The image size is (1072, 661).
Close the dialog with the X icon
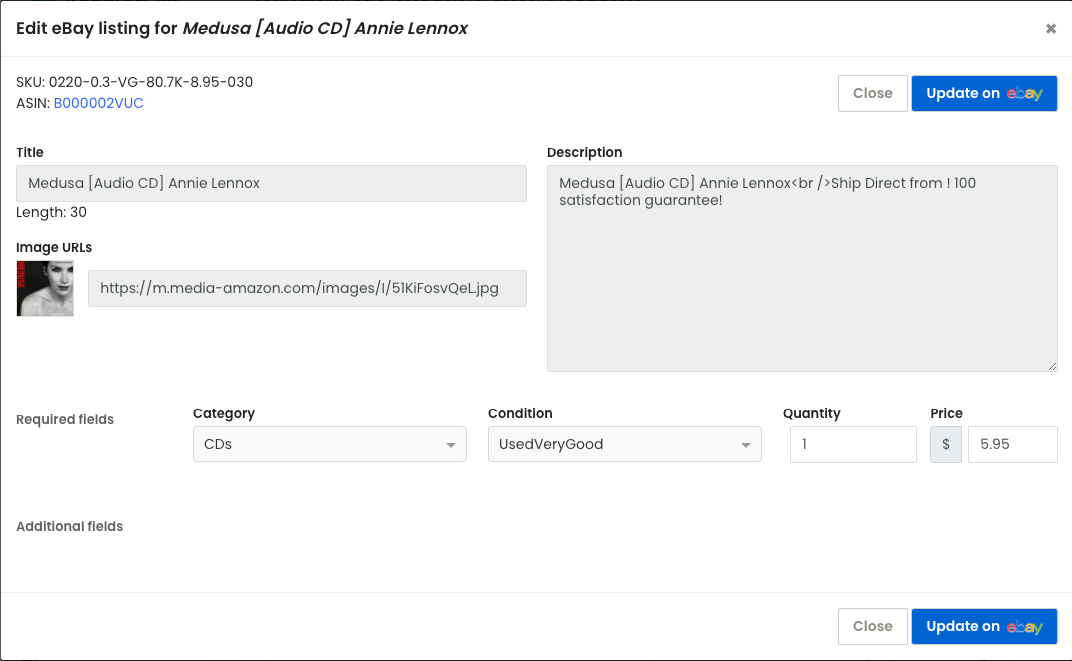[1051, 29]
